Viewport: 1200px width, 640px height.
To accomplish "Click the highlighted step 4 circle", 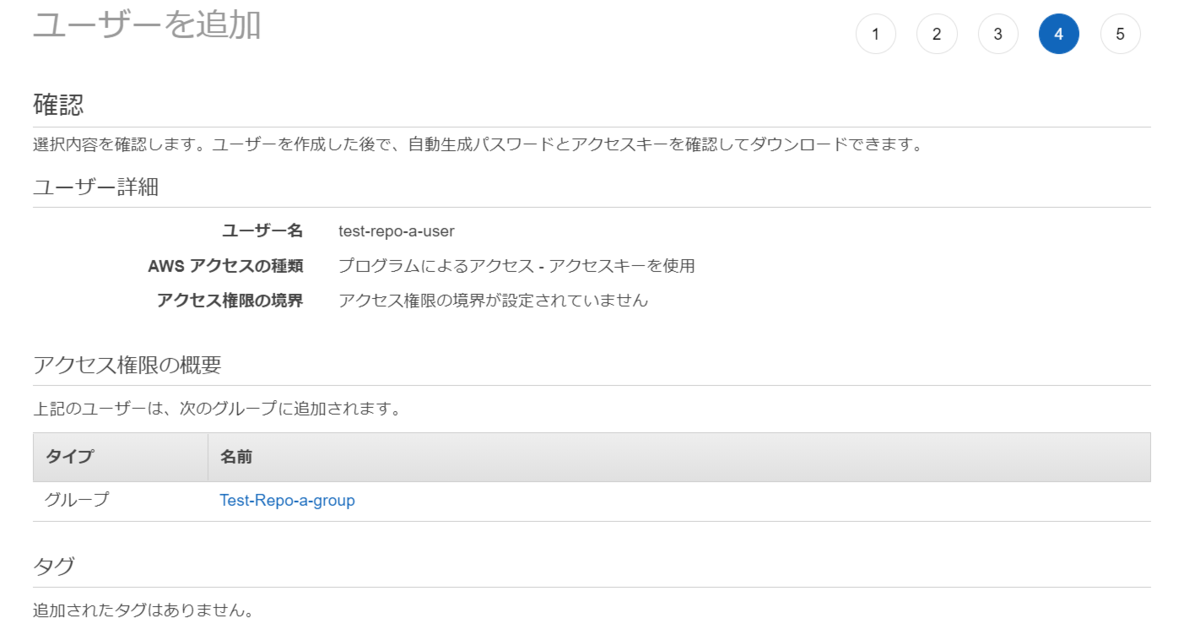I will tap(1059, 33).
